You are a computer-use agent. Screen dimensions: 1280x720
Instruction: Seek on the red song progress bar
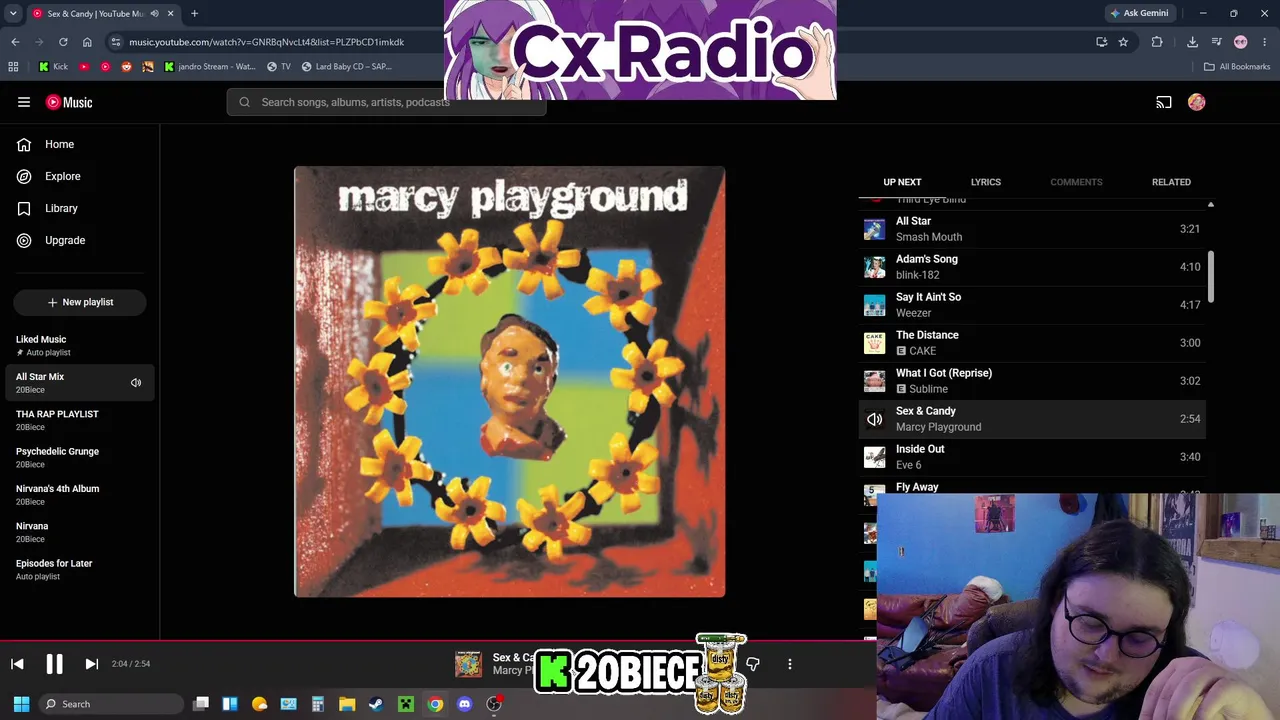pyautogui.click(x=436, y=641)
